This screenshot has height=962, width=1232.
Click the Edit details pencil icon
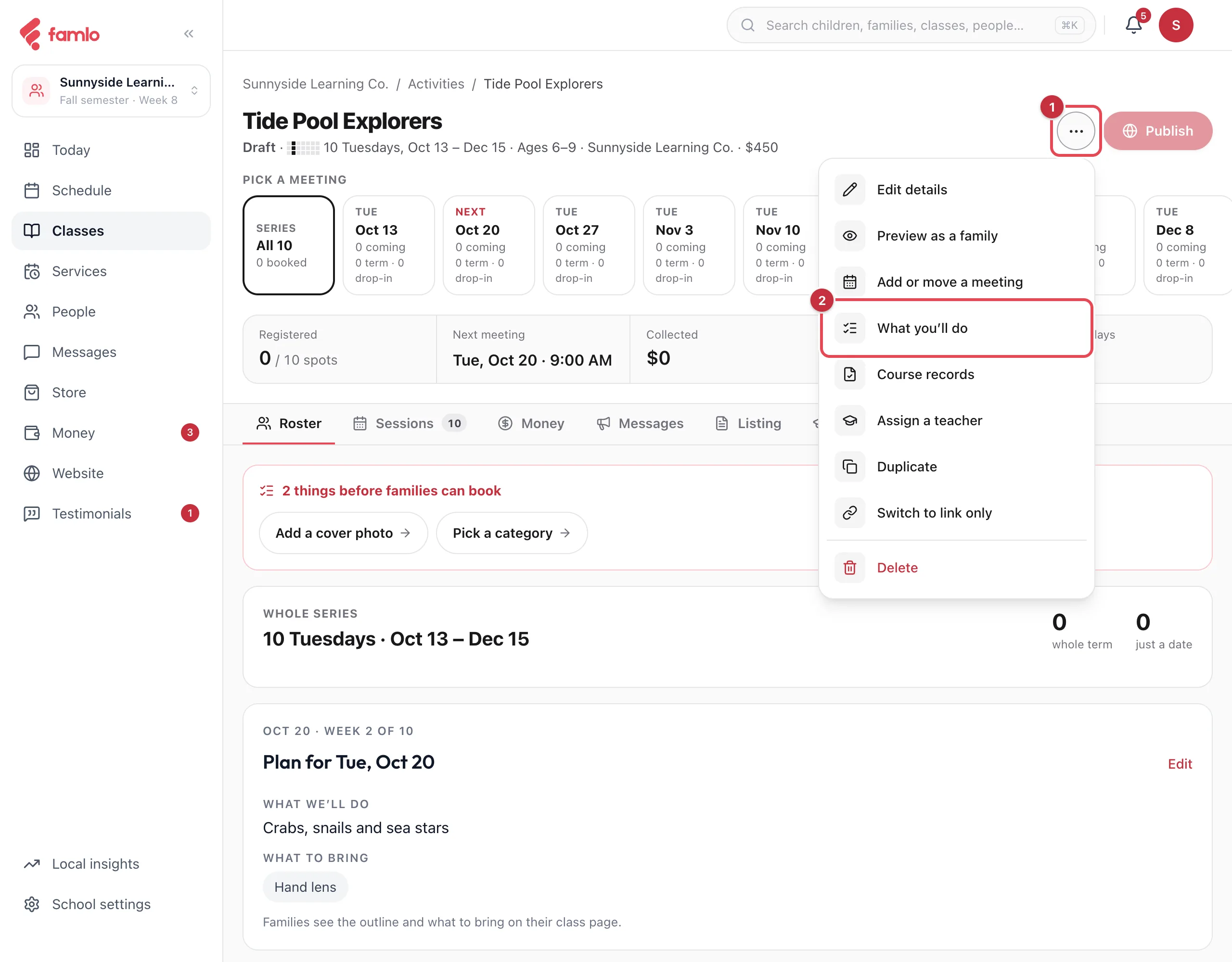(849, 190)
